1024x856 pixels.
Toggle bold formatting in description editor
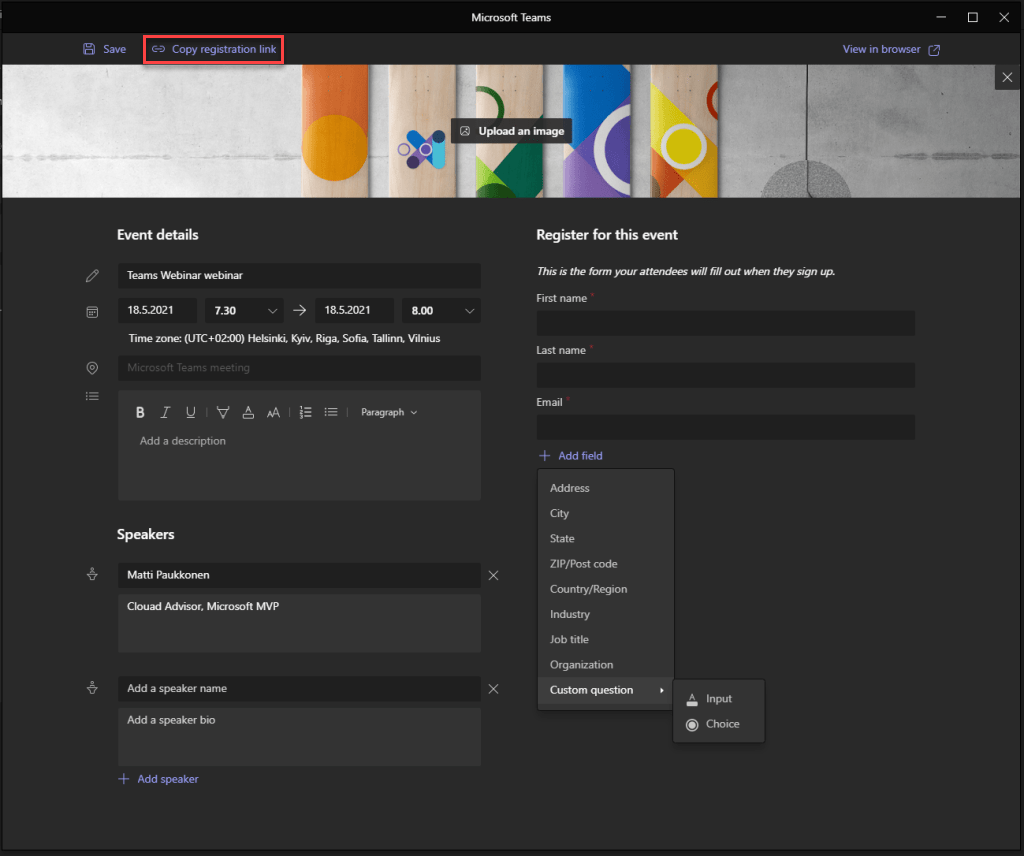tap(140, 412)
